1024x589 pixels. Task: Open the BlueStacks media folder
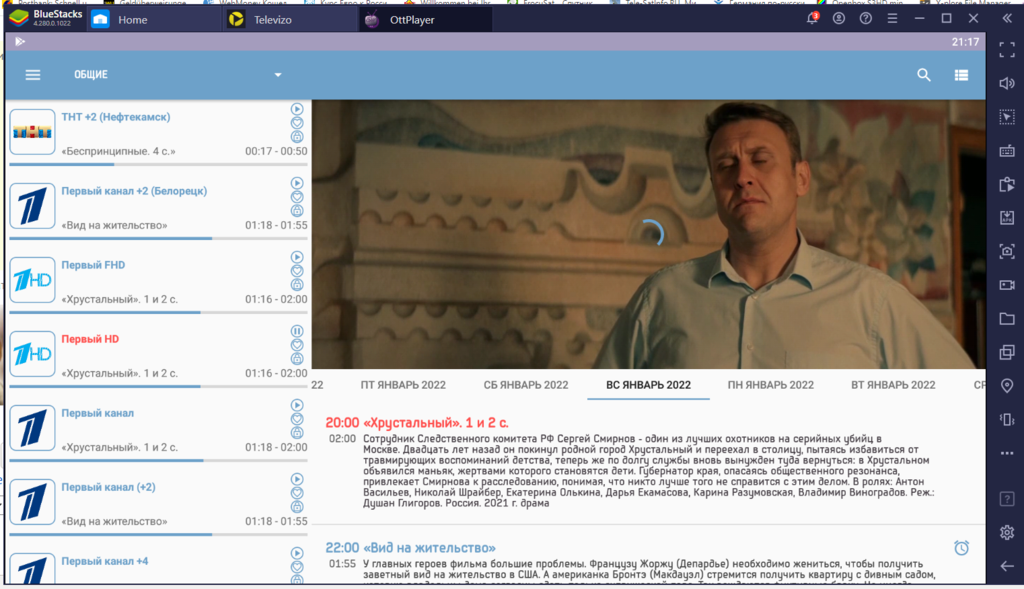click(1007, 319)
